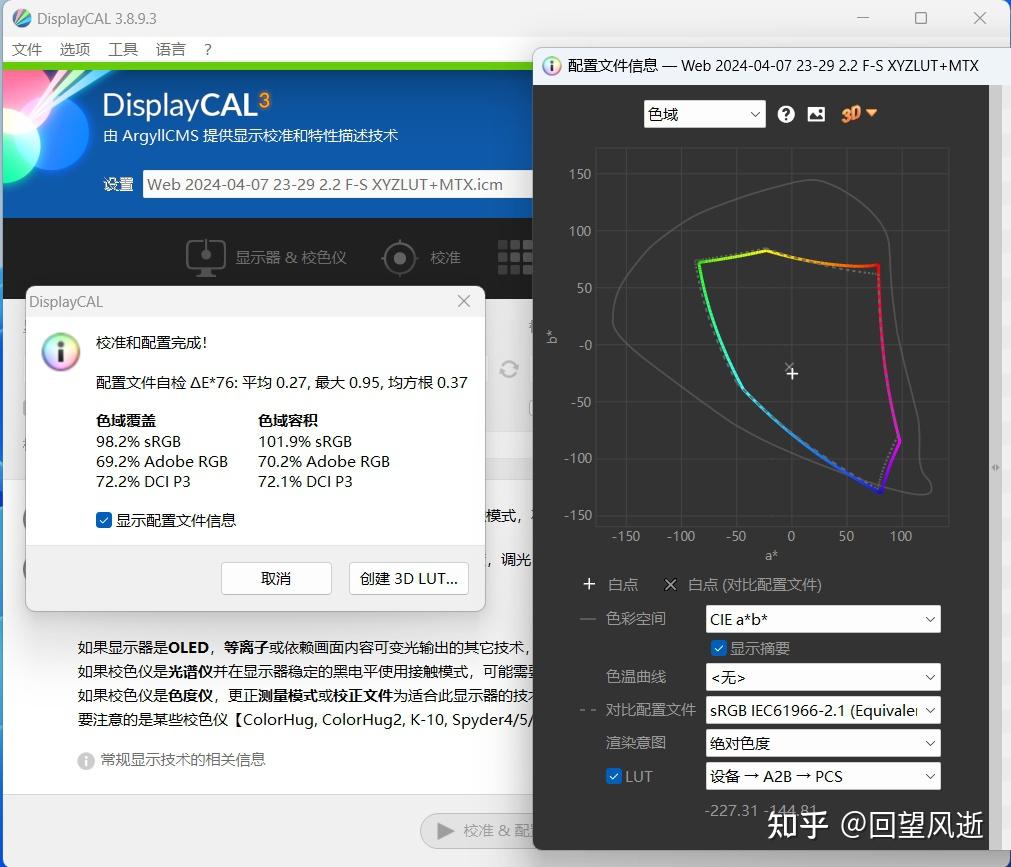The height and width of the screenshot is (867, 1011).
Task: Open the ? help menu
Action: 208,50
